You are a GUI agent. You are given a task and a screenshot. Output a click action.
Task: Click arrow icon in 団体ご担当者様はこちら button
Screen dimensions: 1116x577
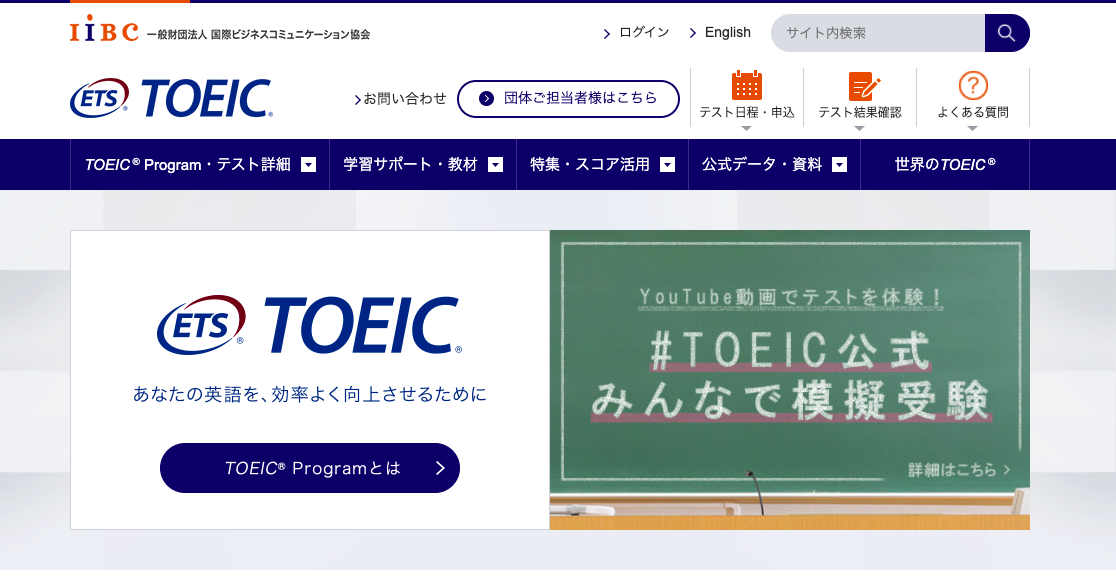click(x=487, y=98)
